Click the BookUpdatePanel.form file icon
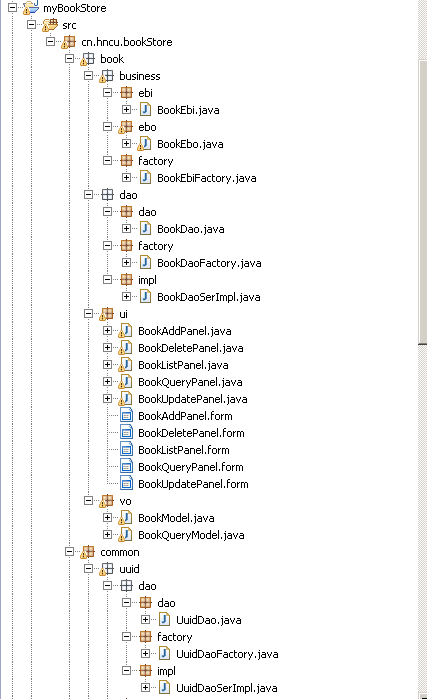 [x=127, y=483]
